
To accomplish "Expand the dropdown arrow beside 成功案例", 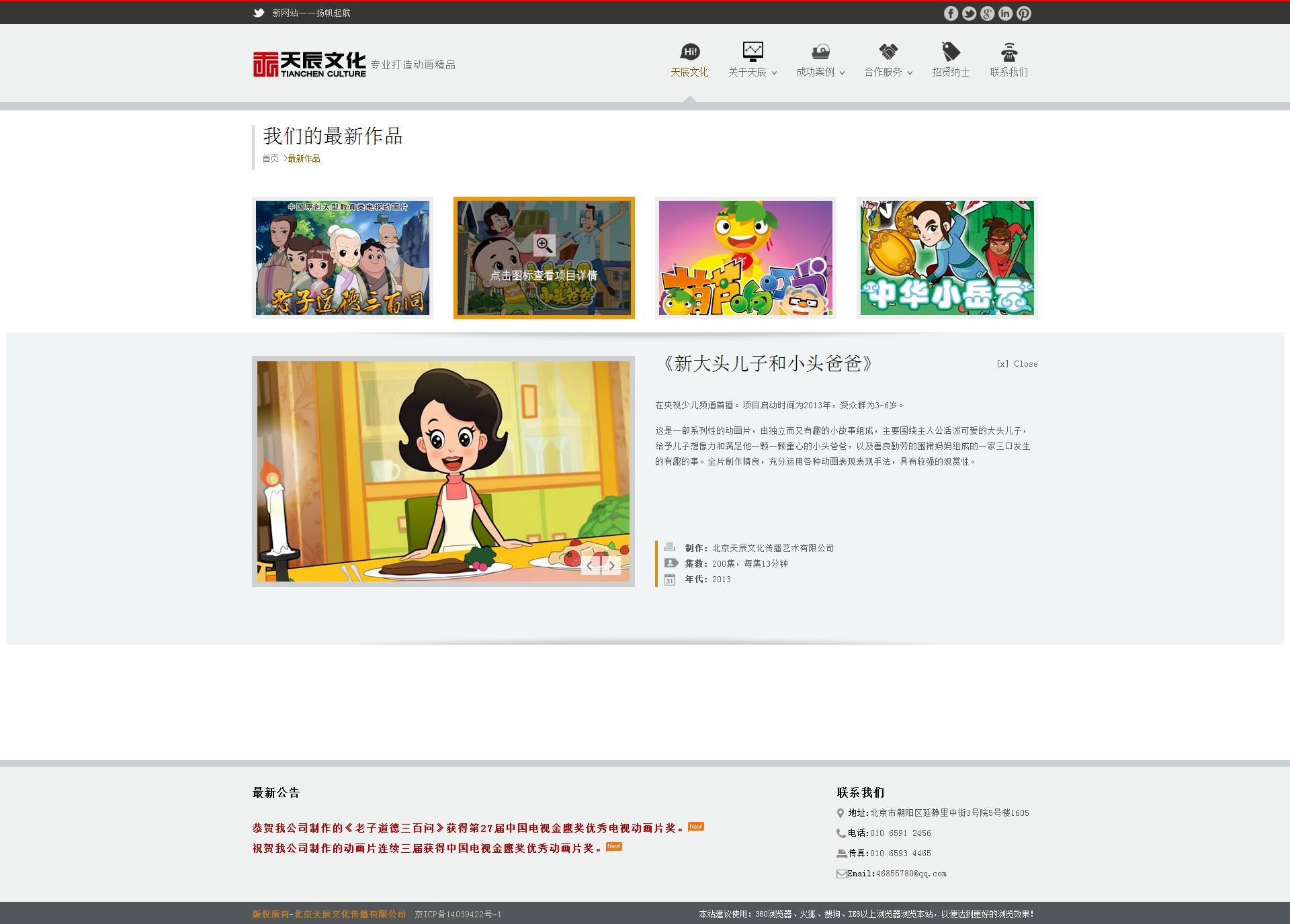I will click(x=843, y=73).
